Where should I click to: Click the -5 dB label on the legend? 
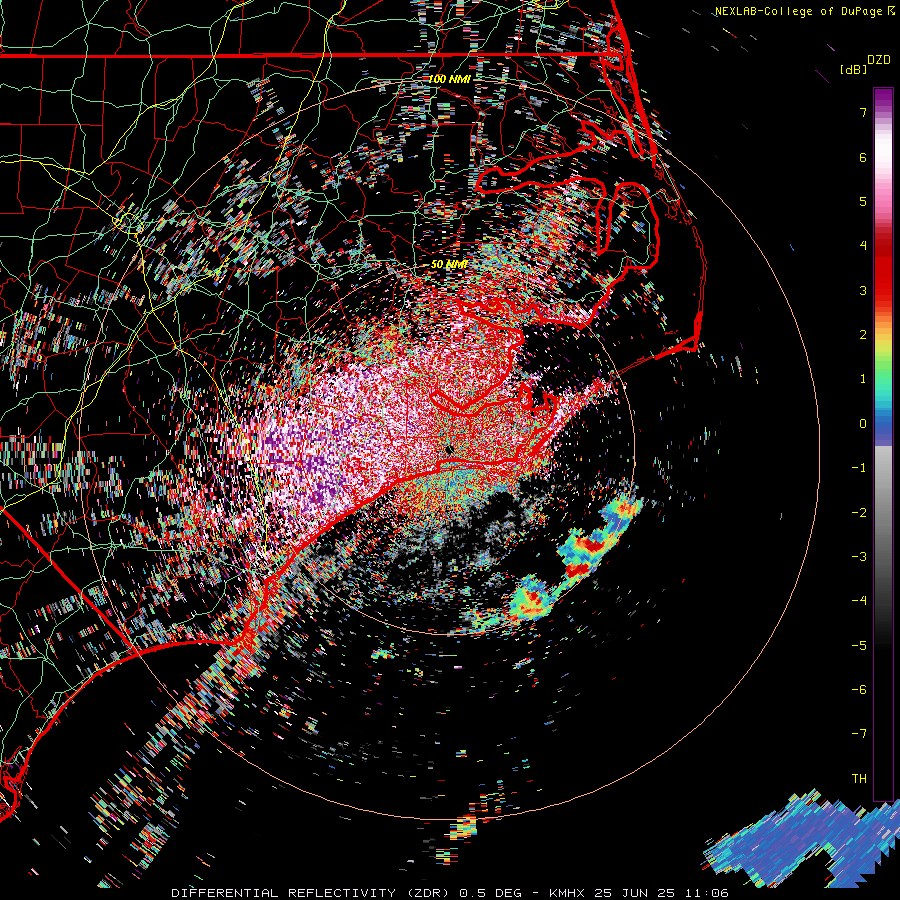[x=859, y=646]
